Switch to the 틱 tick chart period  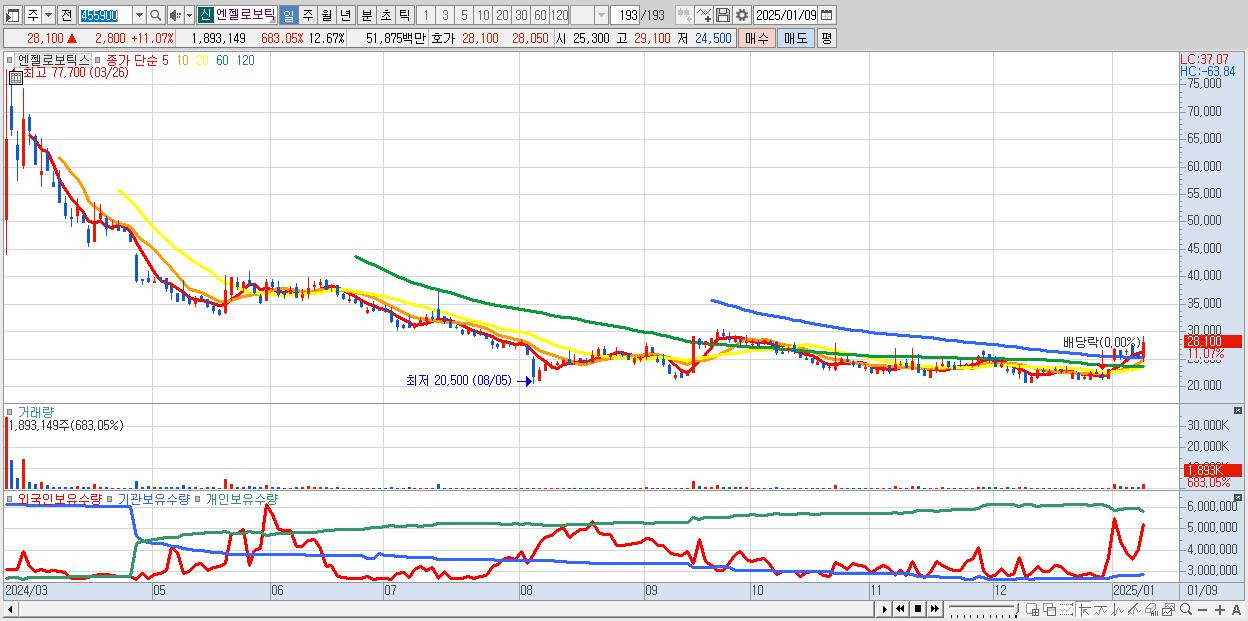404,15
